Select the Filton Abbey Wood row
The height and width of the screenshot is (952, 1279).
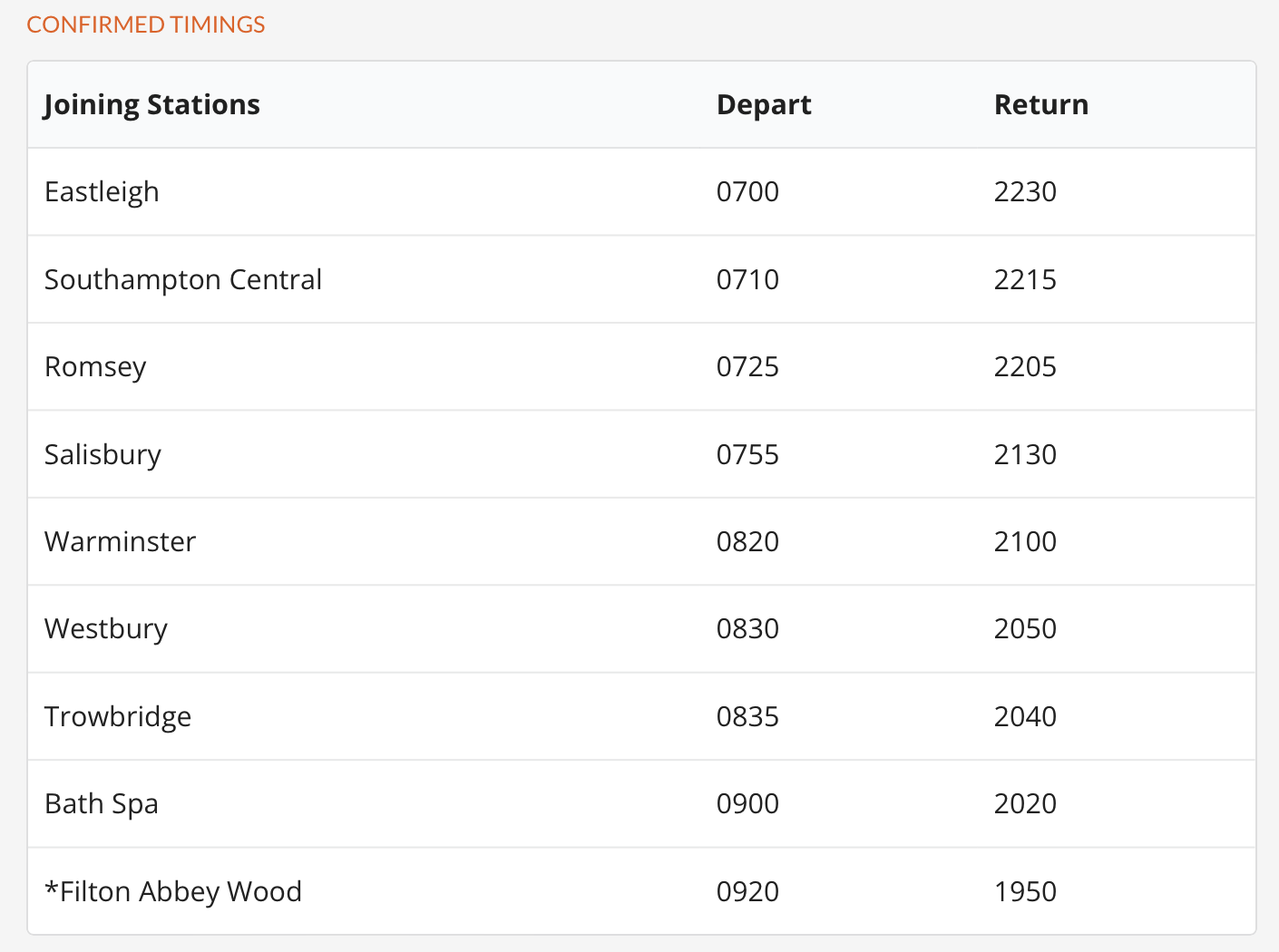(641, 891)
